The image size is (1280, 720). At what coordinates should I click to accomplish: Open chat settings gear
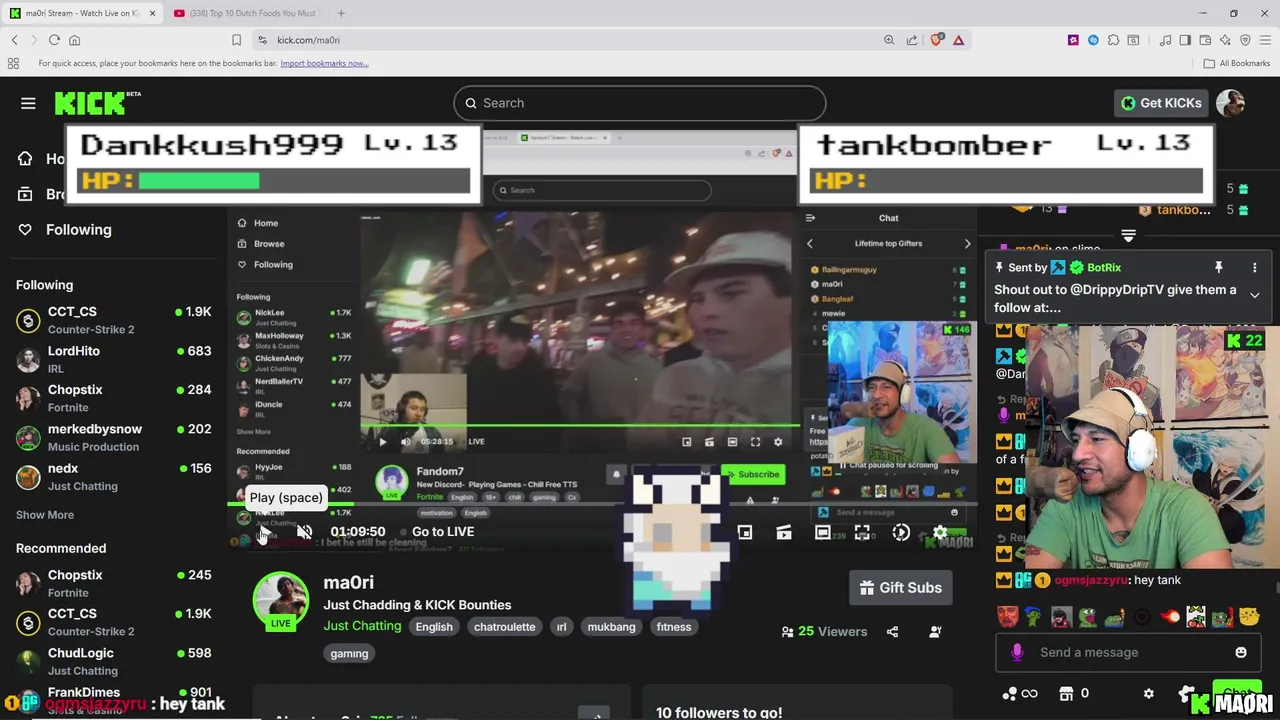click(1148, 693)
